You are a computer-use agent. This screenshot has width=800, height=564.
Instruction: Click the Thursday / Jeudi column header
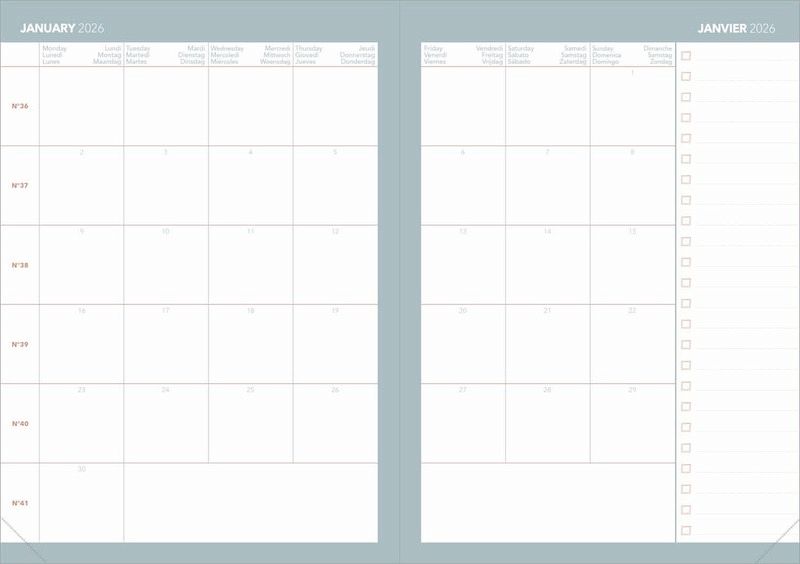[335, 55]
